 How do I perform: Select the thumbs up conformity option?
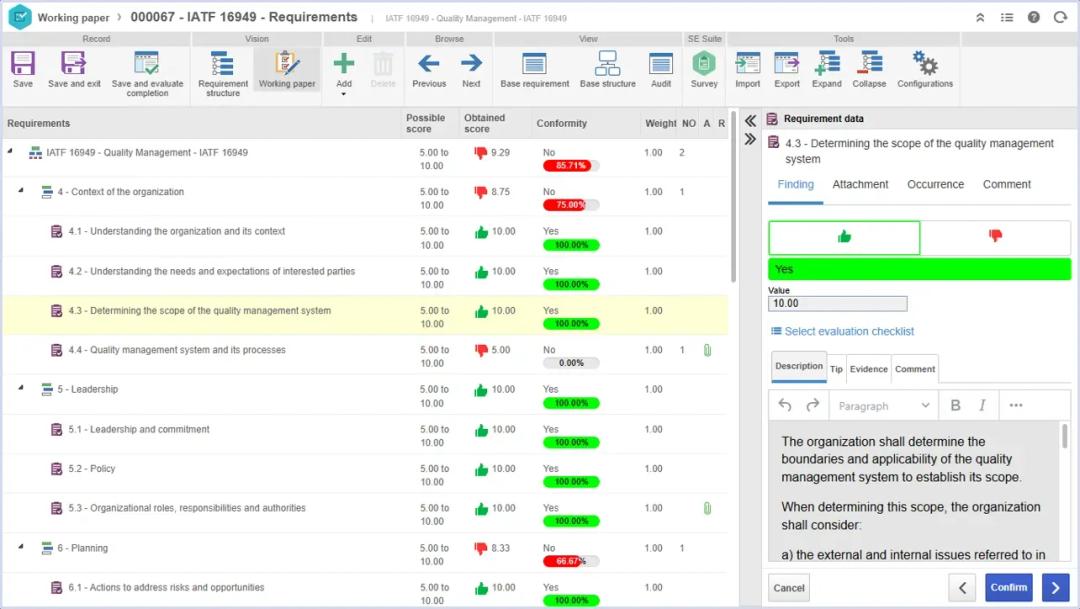pyautogui.click(x=844, y=237)
